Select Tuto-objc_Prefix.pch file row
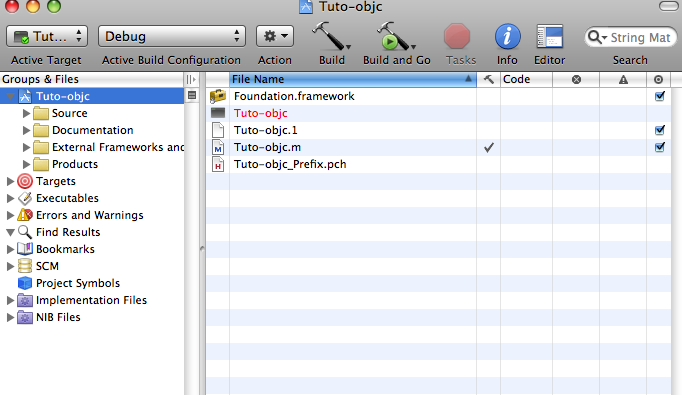 (438, 164)
